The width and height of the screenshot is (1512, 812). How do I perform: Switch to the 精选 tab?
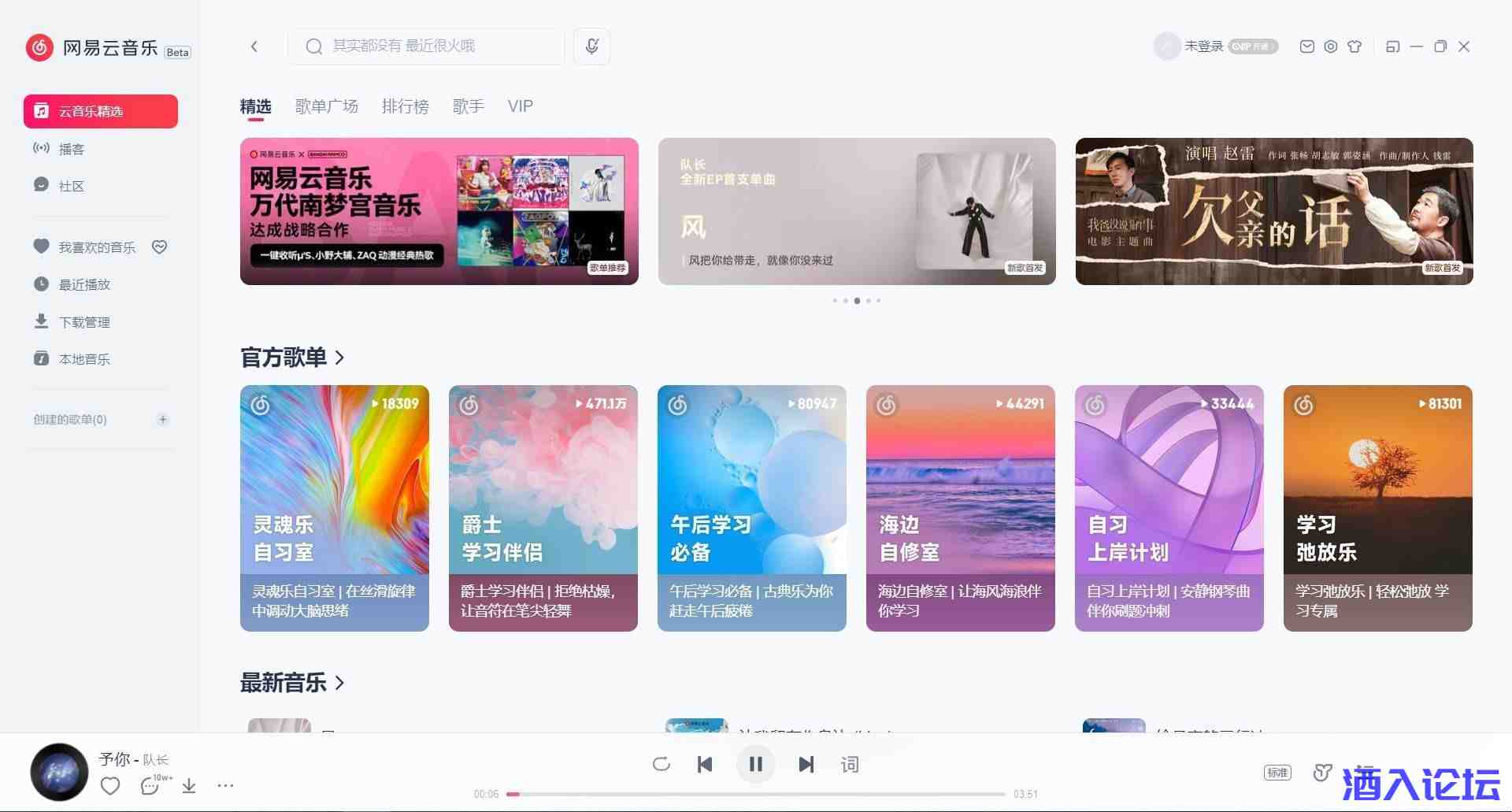point(255,106)
